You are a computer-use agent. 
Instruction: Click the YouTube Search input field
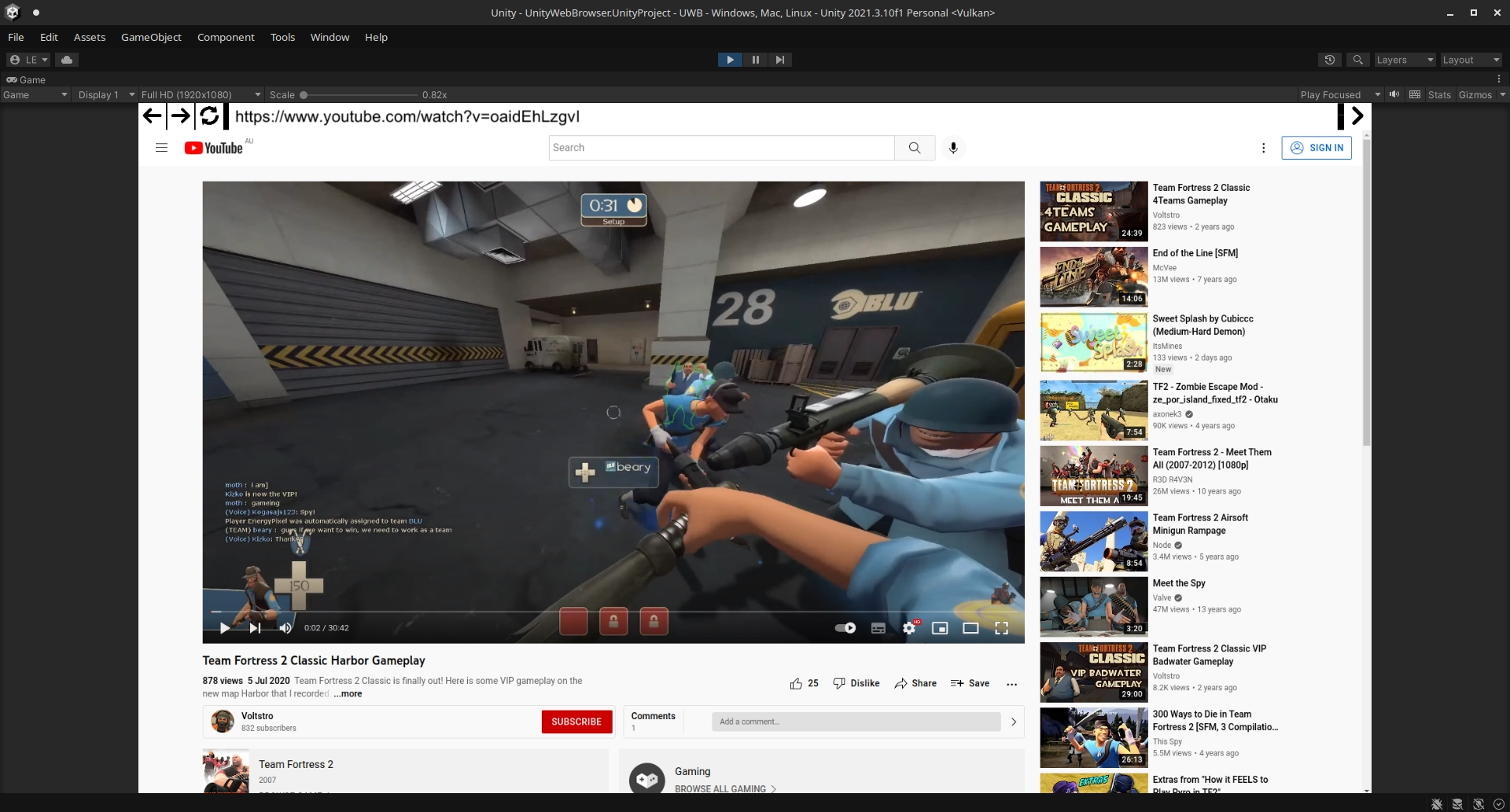click(x=721, y=148)
